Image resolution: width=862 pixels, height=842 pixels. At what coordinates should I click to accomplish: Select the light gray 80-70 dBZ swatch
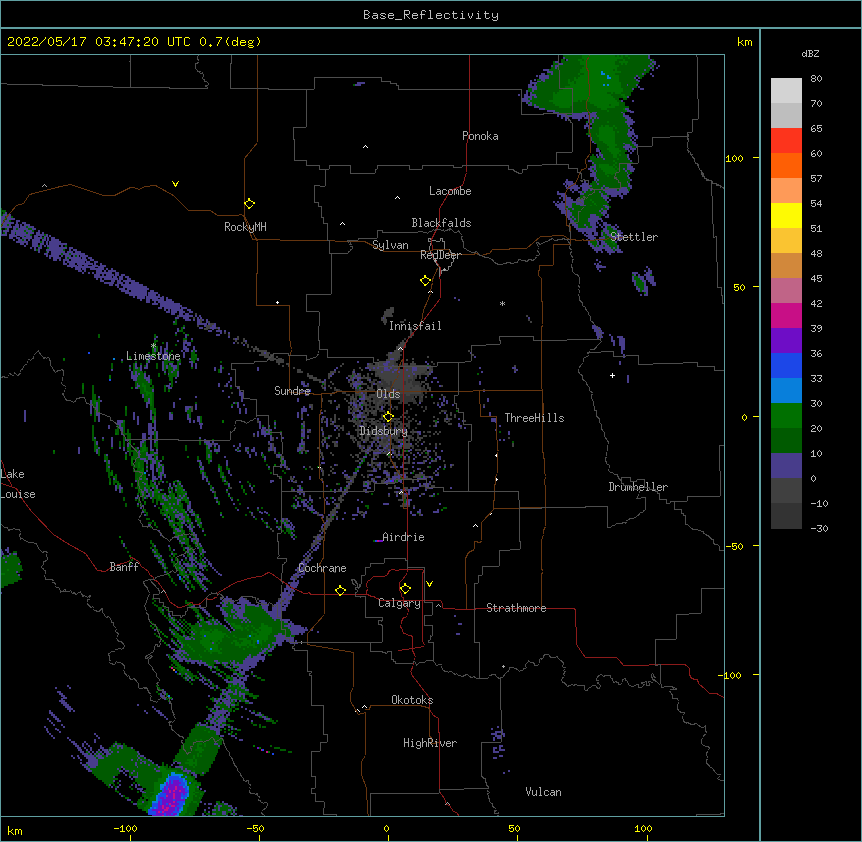(x=786, y=91)
